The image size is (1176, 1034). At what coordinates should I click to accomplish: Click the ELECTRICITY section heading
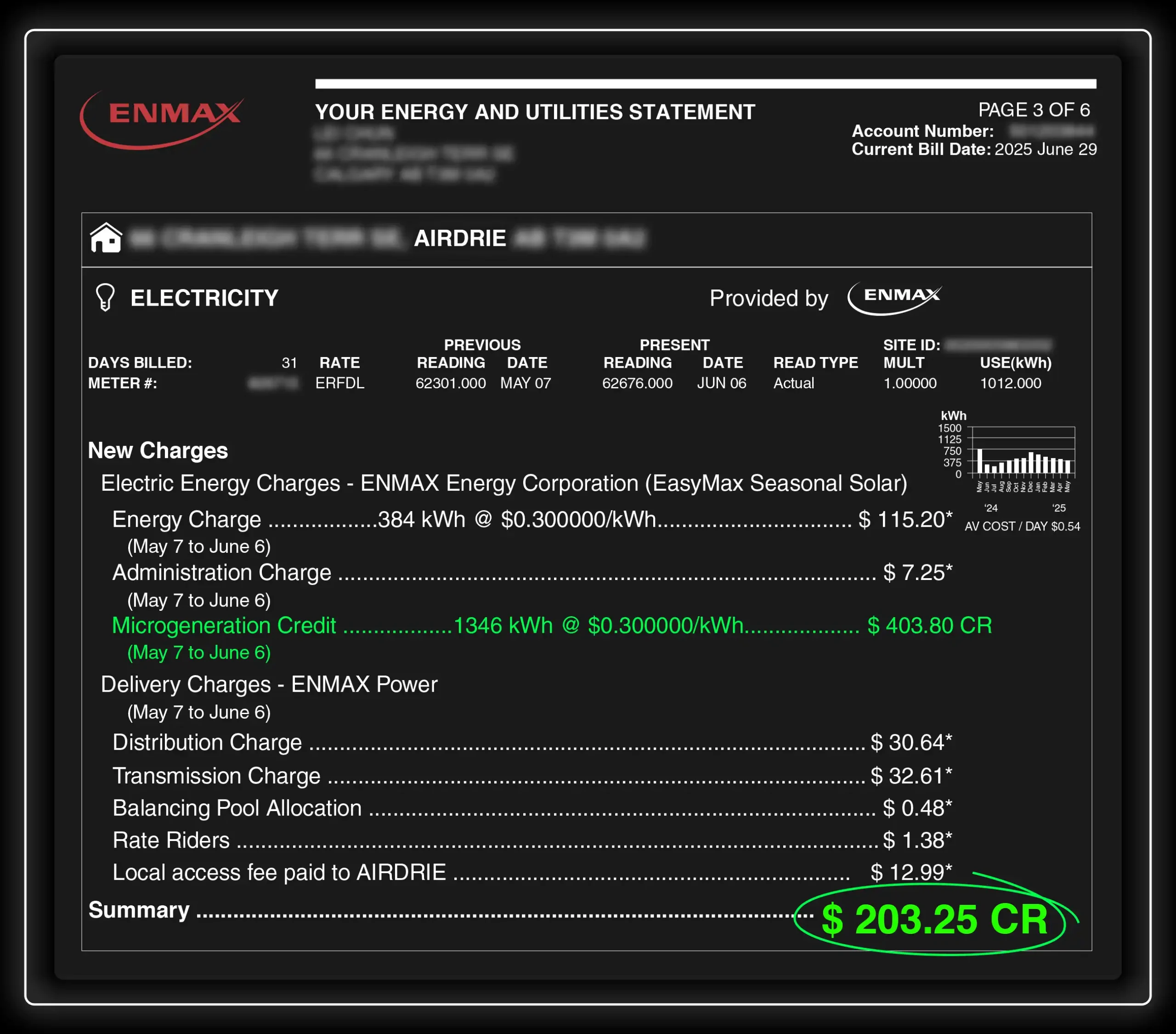tap(204, 298)
